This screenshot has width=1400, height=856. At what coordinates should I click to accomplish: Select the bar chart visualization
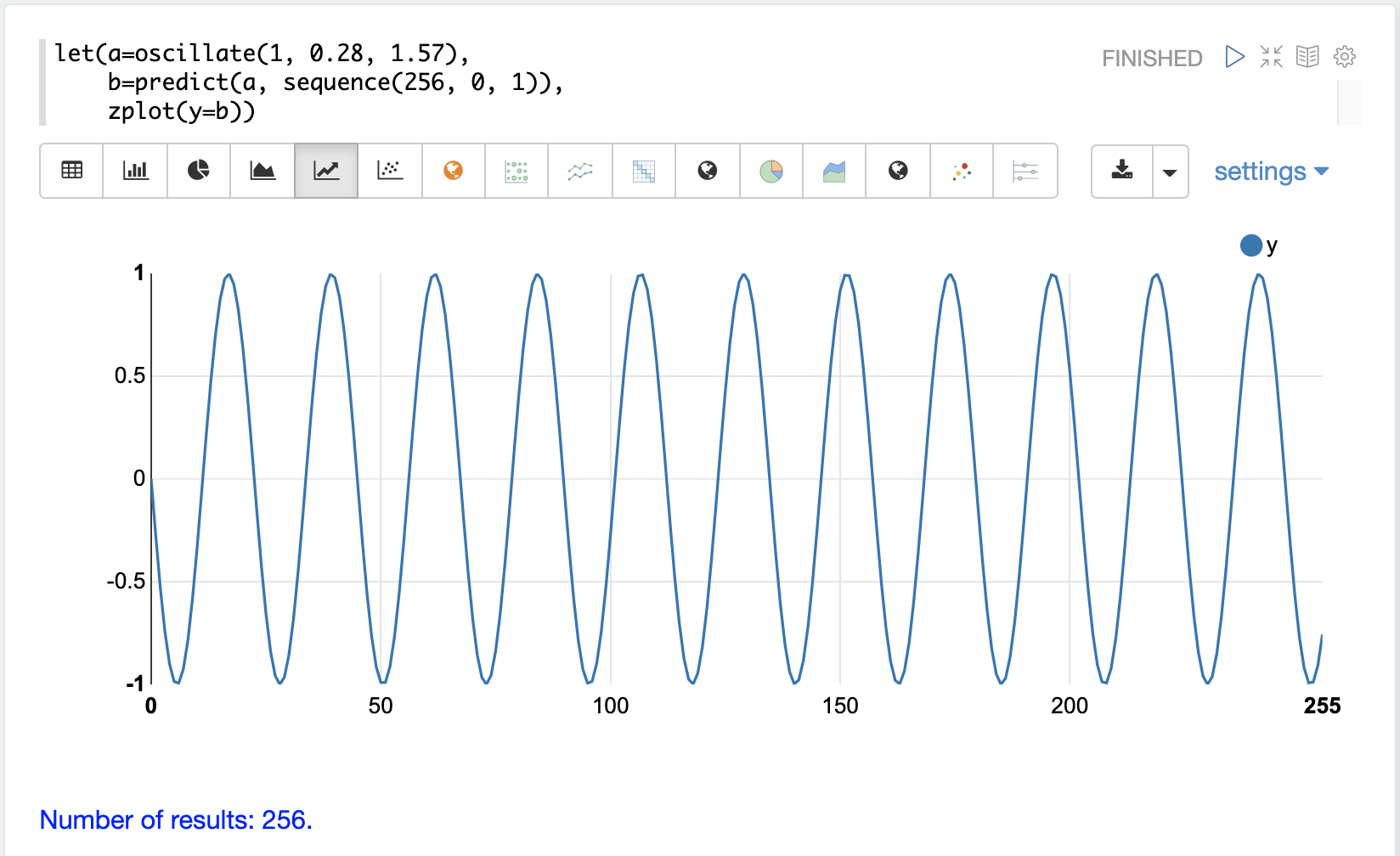tap(135, 171)
